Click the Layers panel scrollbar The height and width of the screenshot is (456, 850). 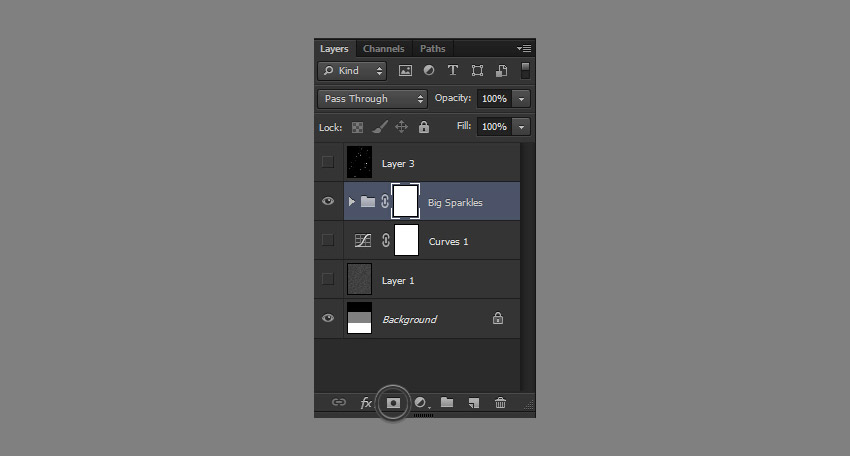pyautogui.click(x=527, y=267)
